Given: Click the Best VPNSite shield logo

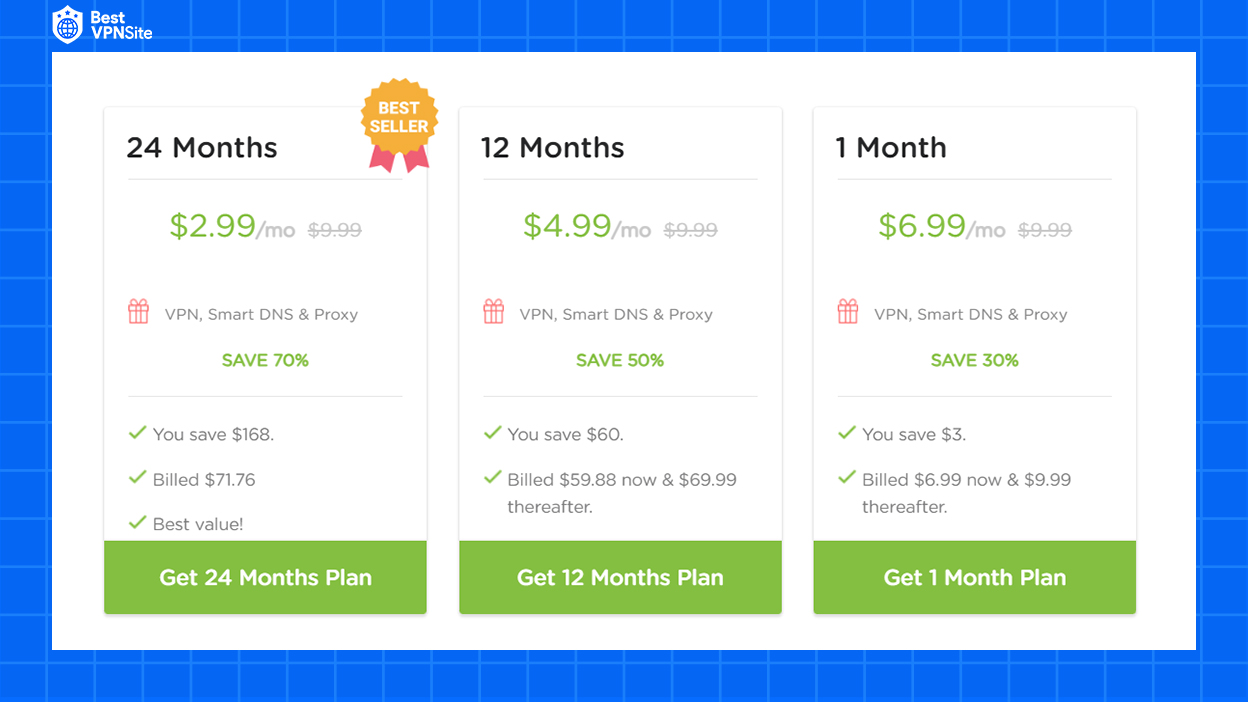Looking at the screenshot, I should coord(68,25).
